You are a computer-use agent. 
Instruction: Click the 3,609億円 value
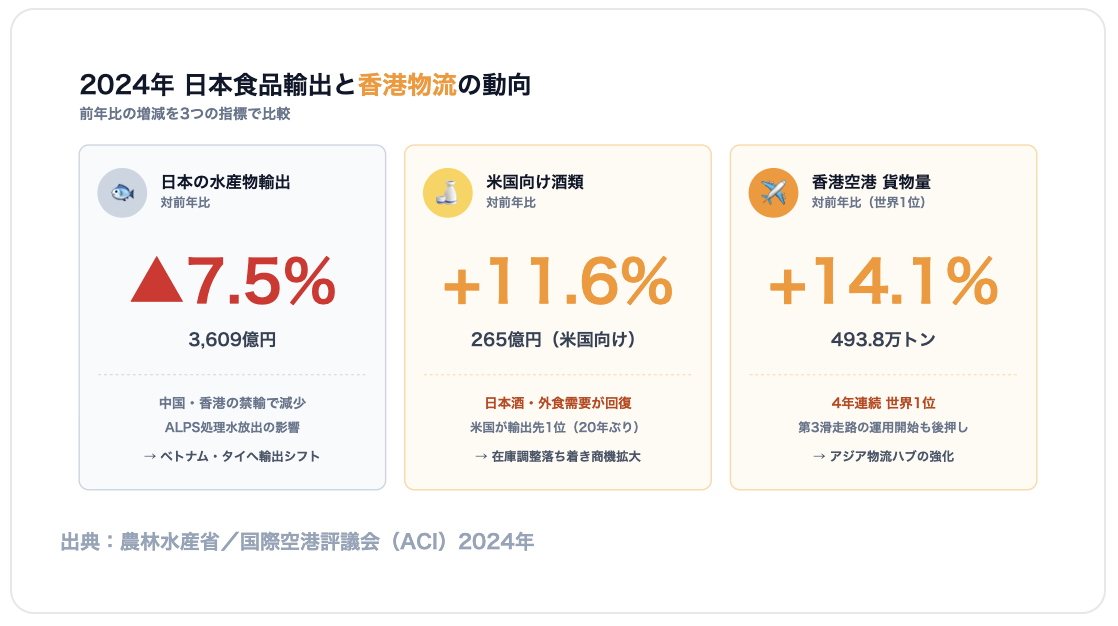pos(232,339)
